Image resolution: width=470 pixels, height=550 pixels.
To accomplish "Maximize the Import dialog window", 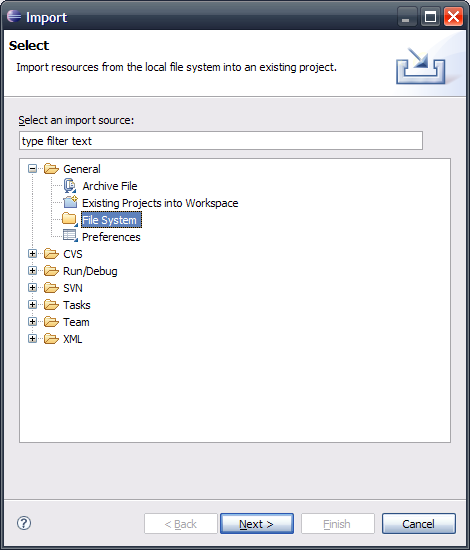I will (x=430, y=16).
